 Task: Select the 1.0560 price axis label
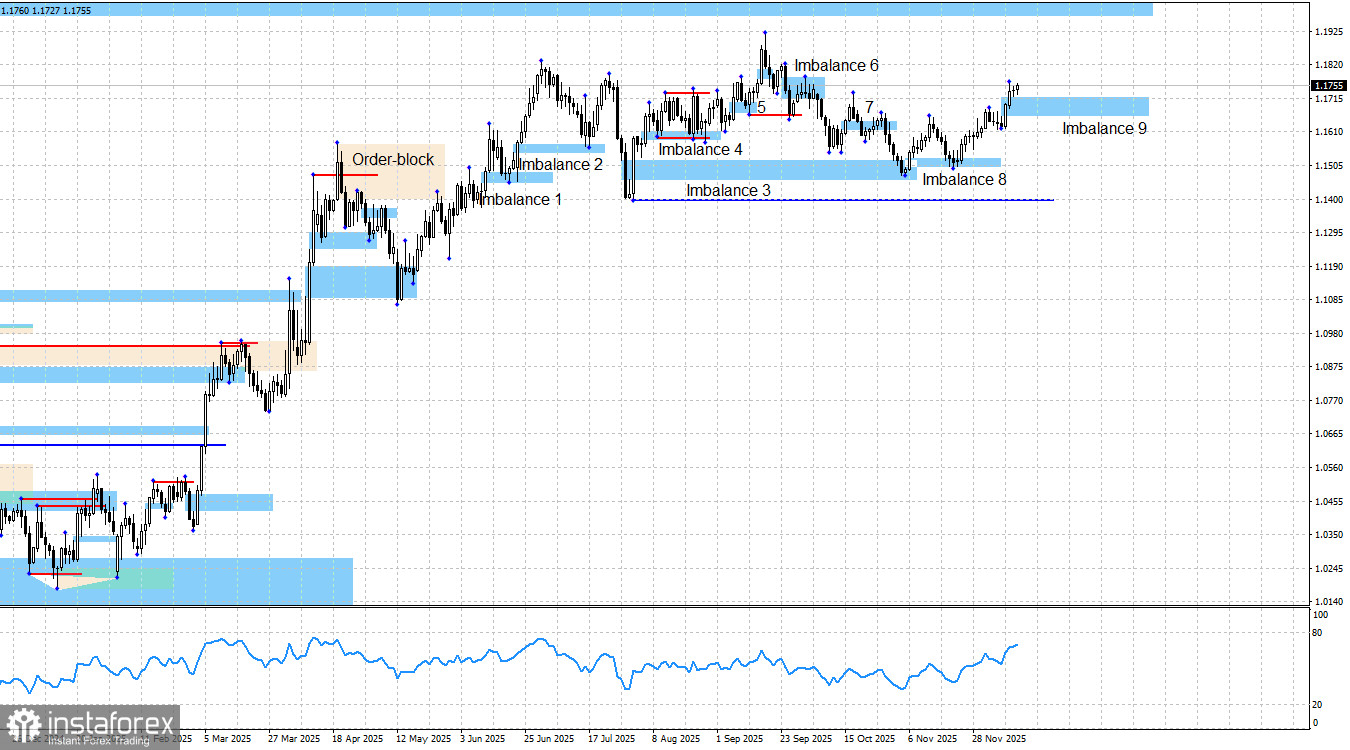(x=1329, y=468)
